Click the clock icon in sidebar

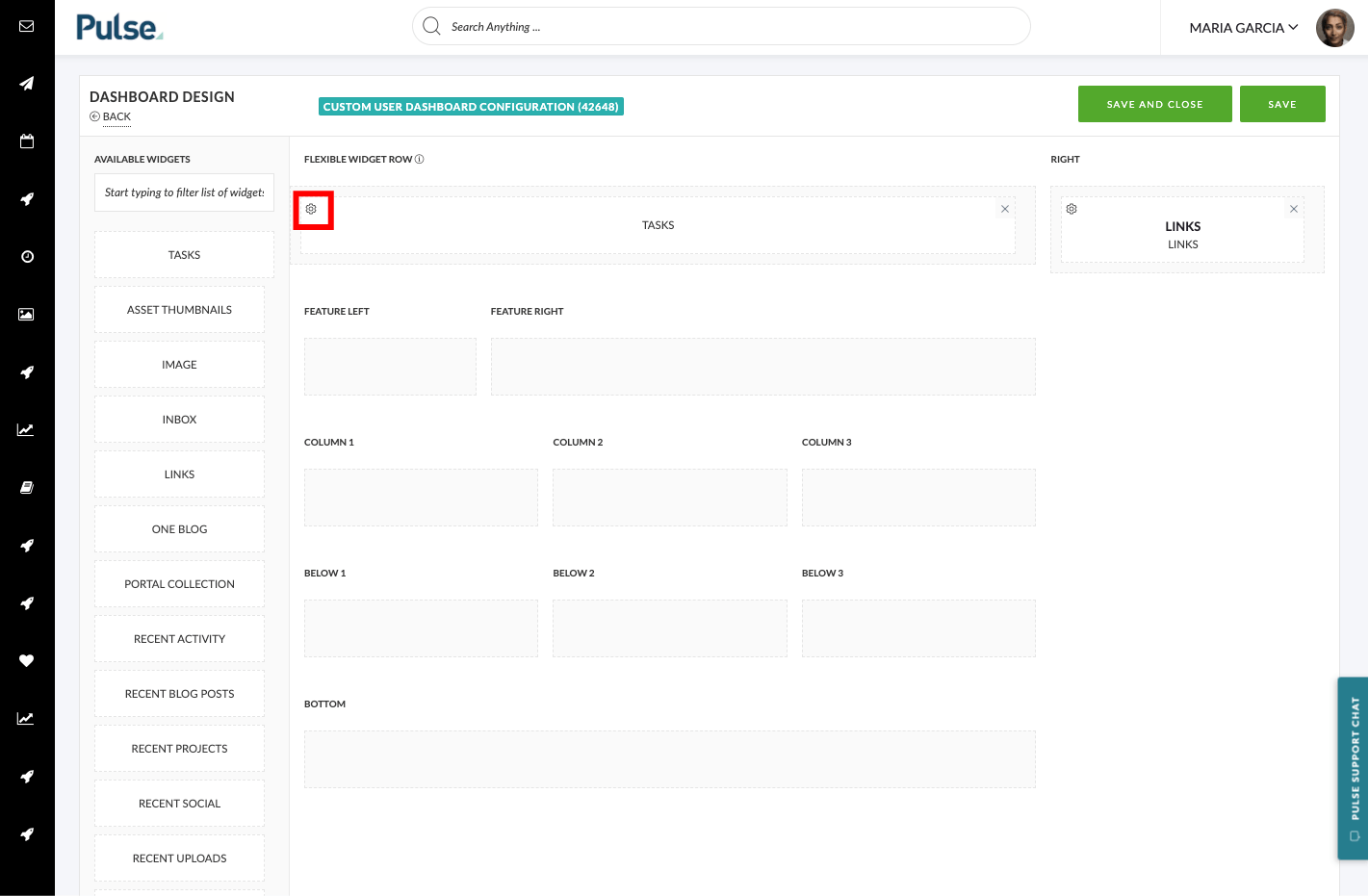pos(27,257)
